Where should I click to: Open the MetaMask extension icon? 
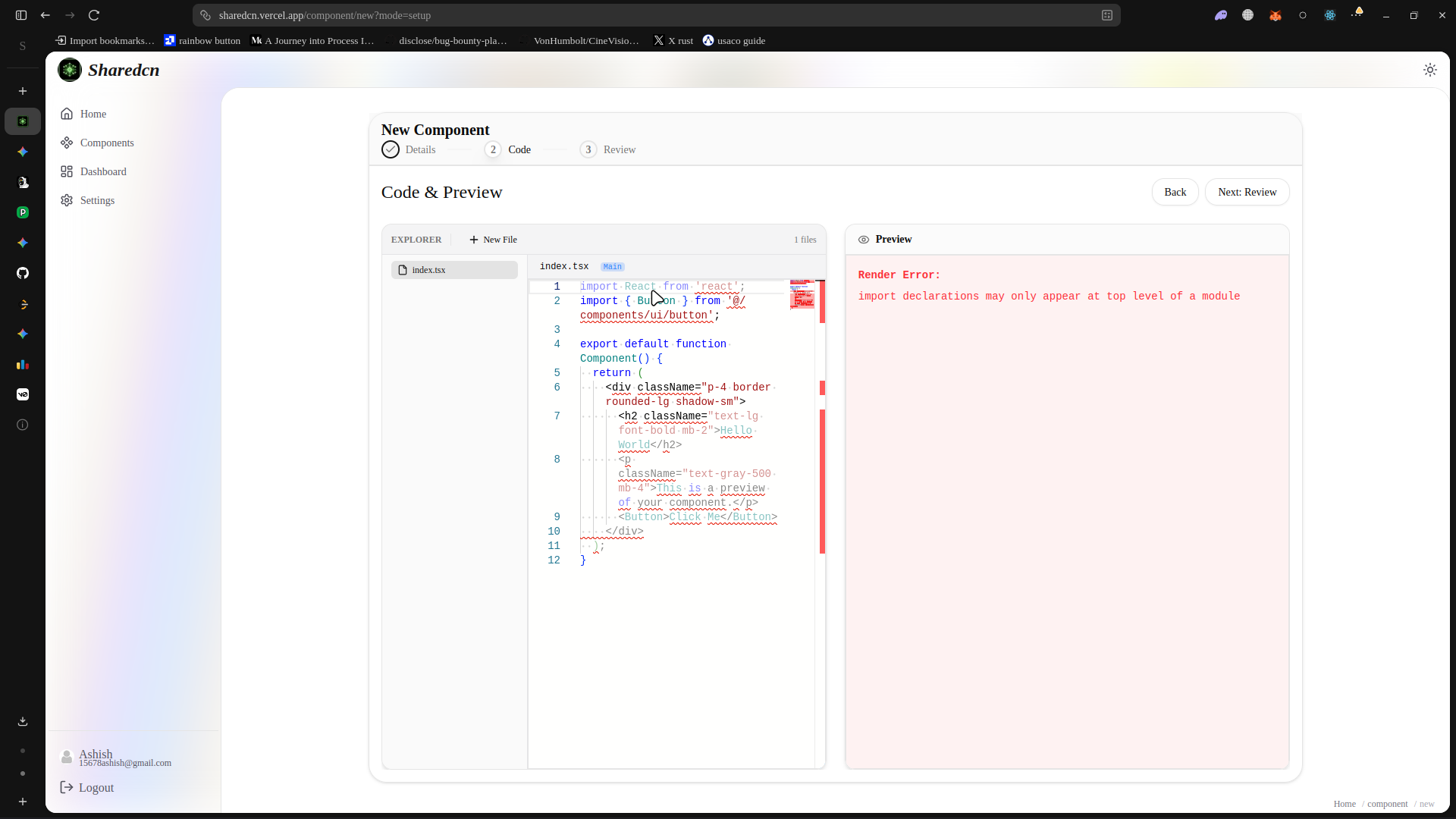tap(1275, 15)
